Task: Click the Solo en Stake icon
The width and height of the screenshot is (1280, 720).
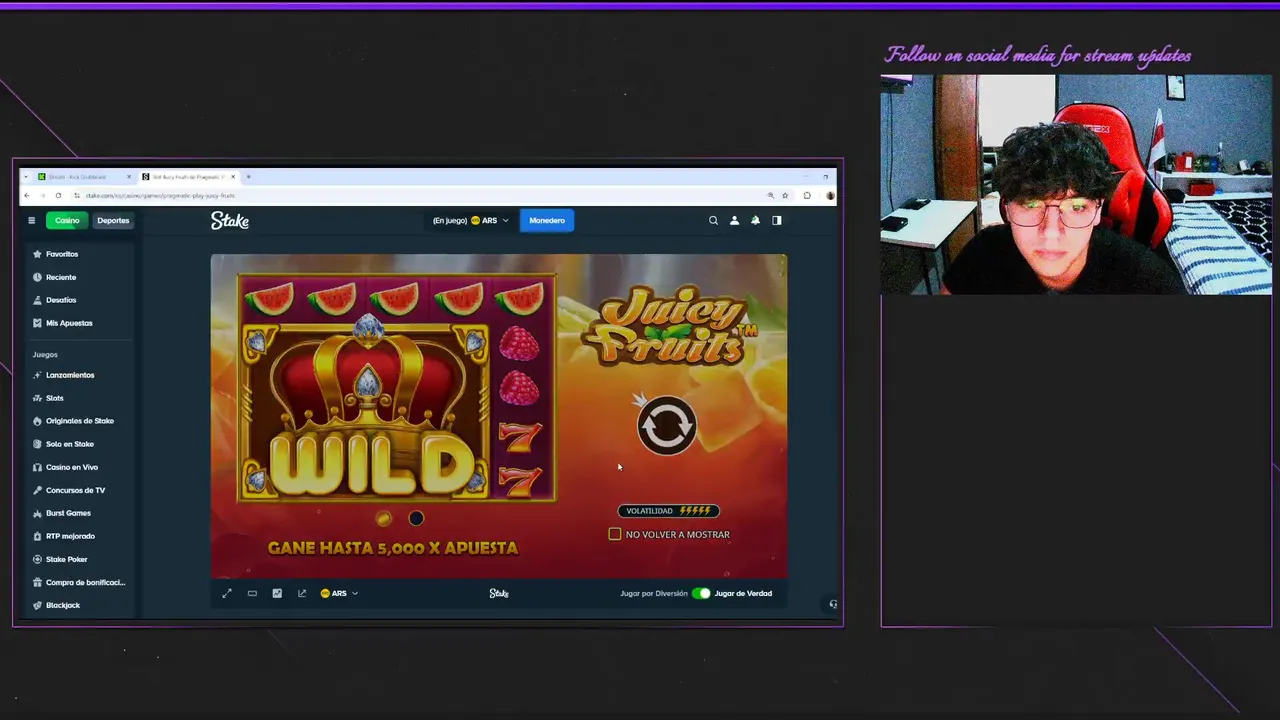Action: [37, 444]
